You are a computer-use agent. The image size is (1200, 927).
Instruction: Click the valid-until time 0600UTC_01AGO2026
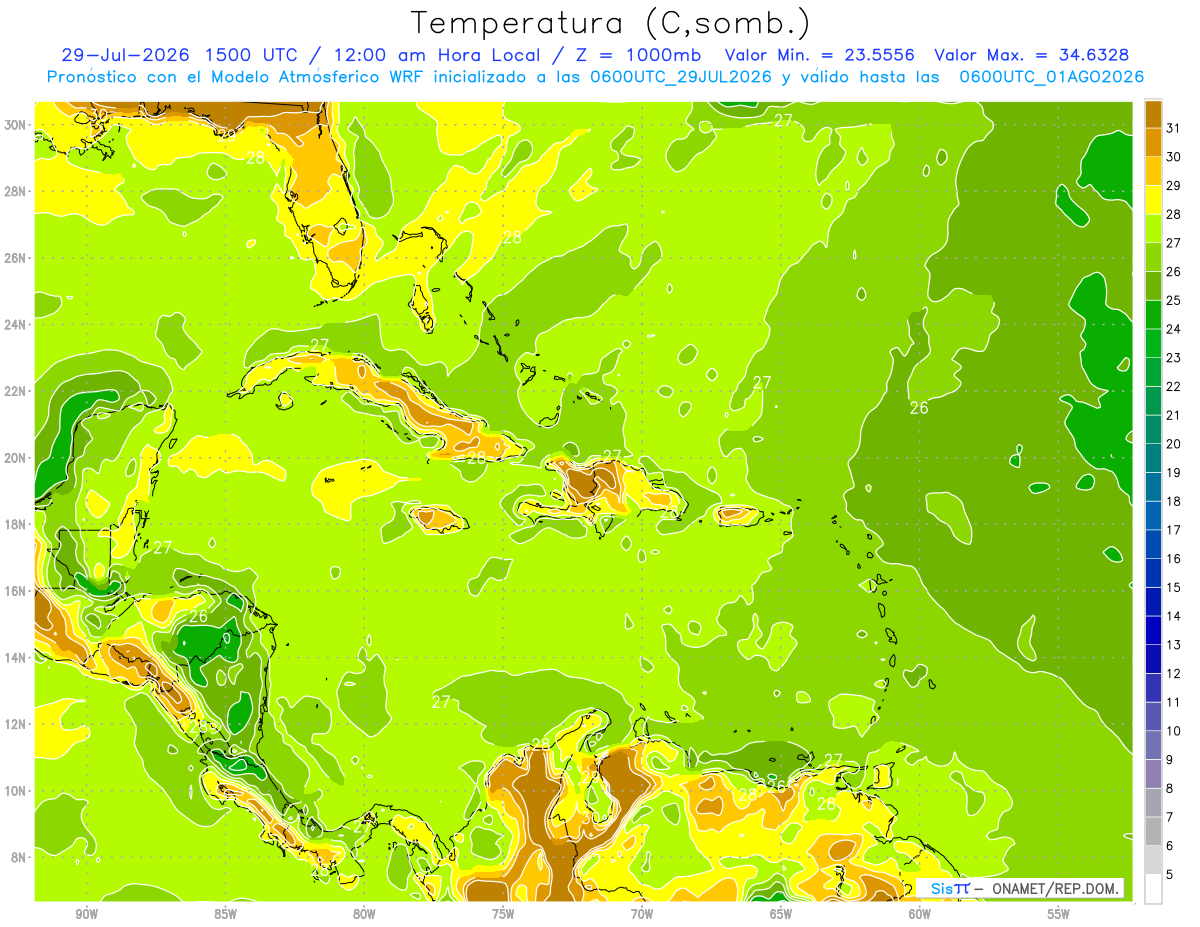point(1052,77)
